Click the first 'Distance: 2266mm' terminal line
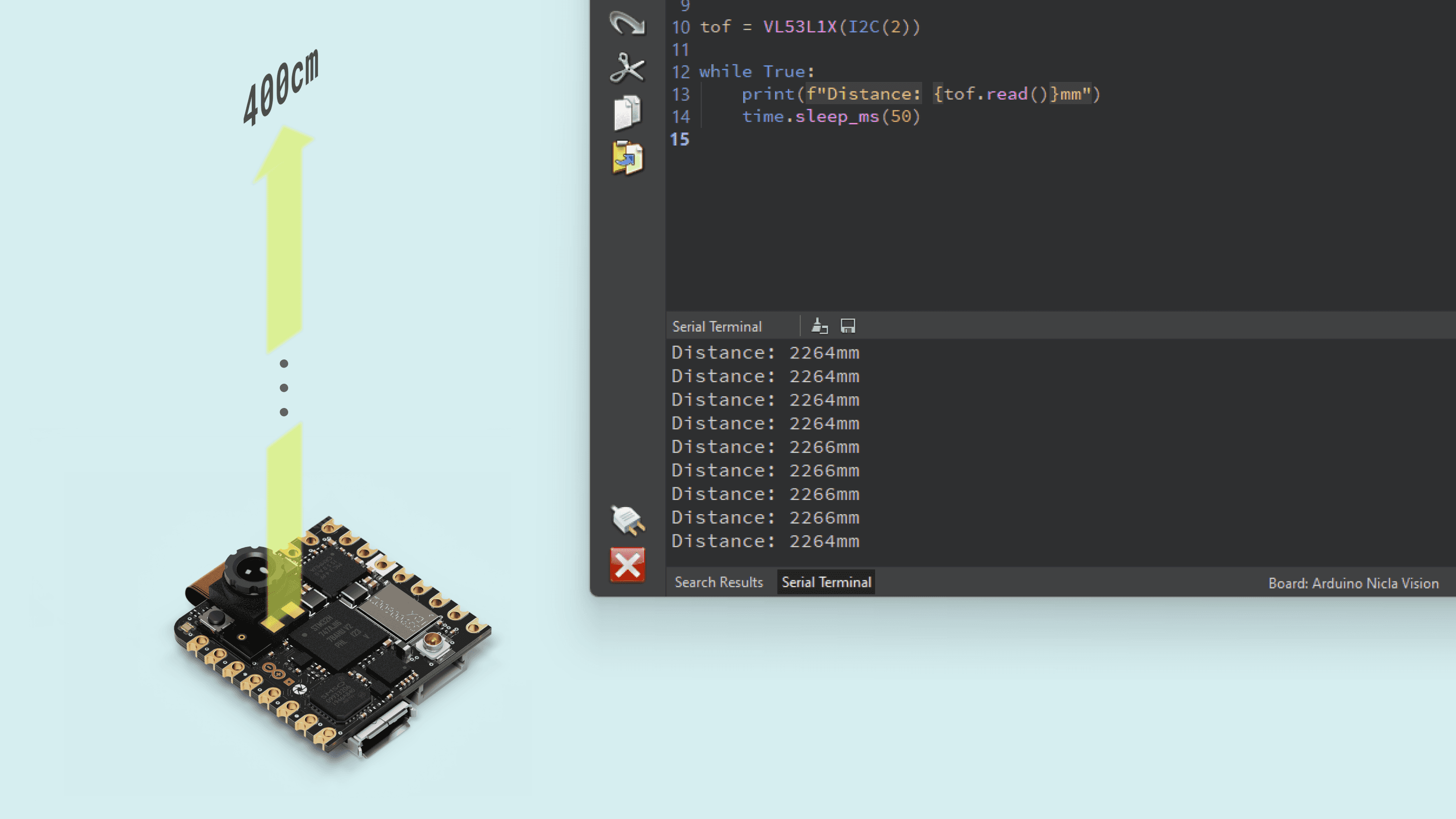This screenshot has width=1456, height=819. 765,447
